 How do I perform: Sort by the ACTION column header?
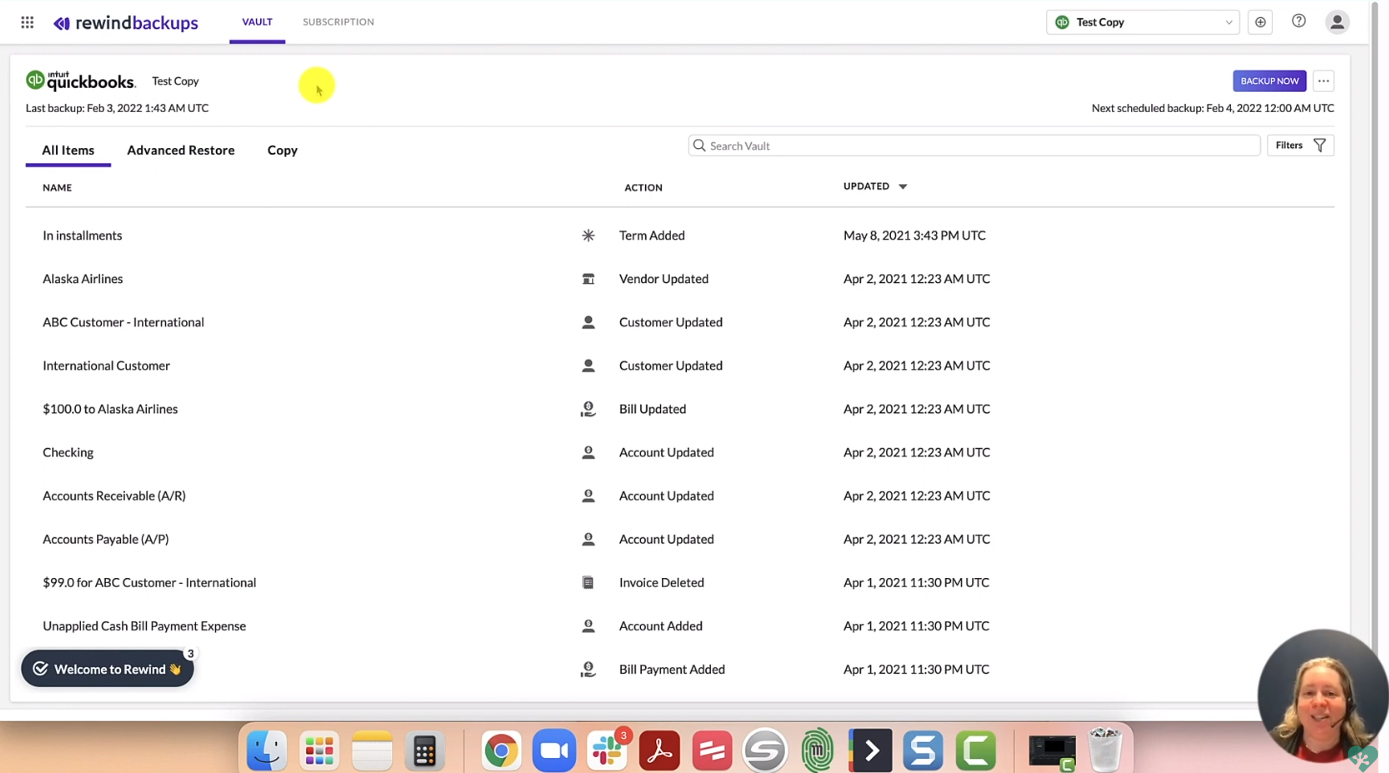point(643,188)
